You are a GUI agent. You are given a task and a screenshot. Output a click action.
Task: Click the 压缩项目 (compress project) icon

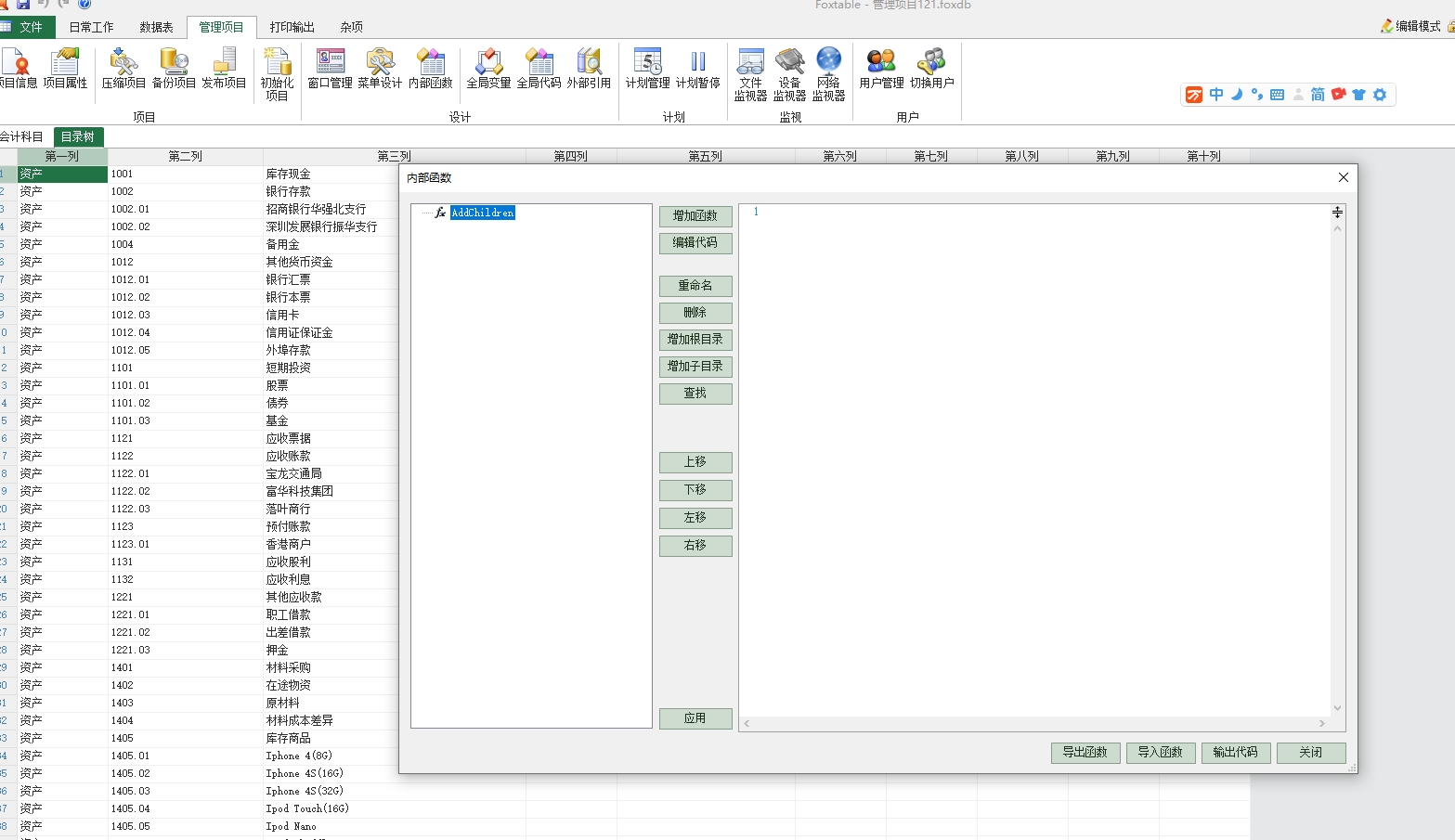tap(123, 69)
